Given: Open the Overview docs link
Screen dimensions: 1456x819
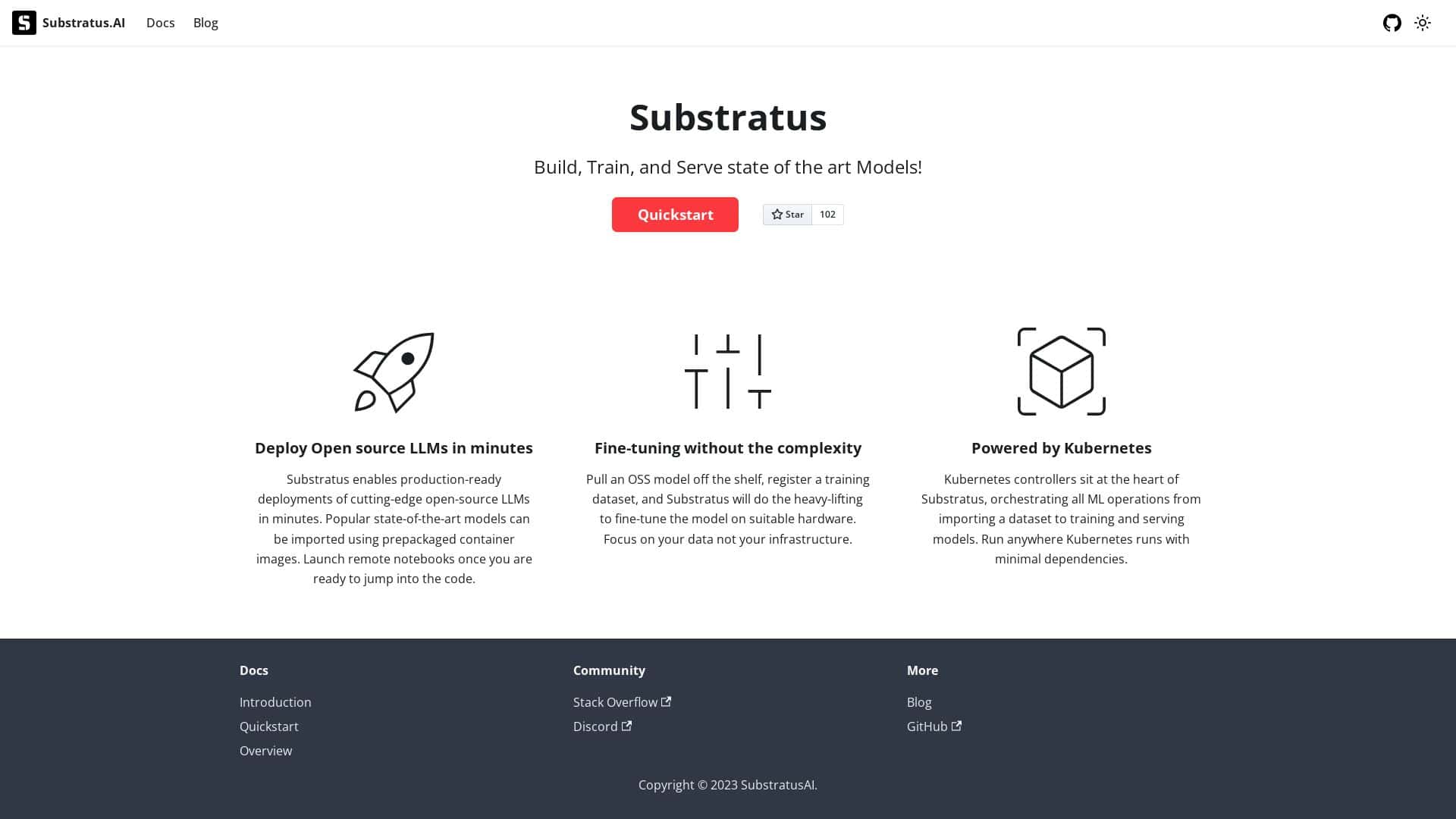Looking at the screenshot, I should (265, 750).
